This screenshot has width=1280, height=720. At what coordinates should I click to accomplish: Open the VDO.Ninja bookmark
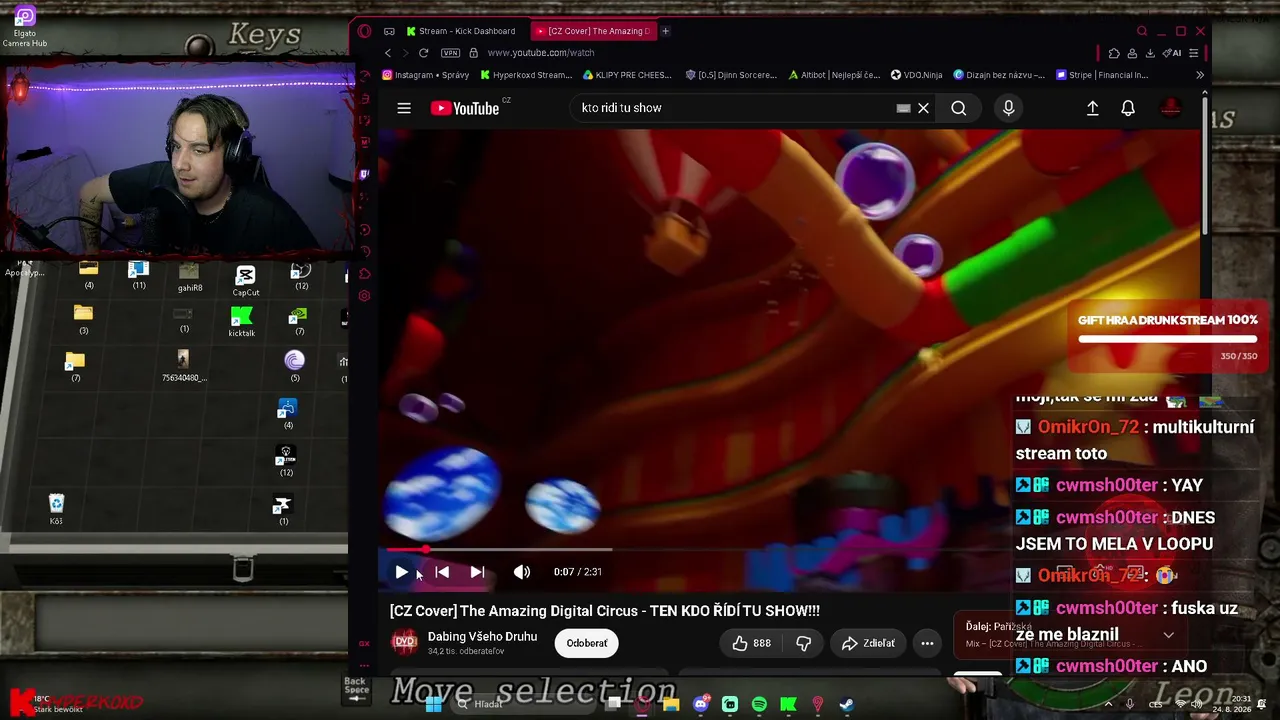pos(916,75)
